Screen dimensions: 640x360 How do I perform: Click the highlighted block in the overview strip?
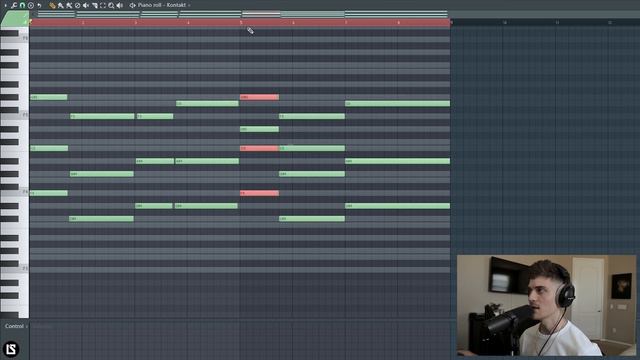[261, 14]
